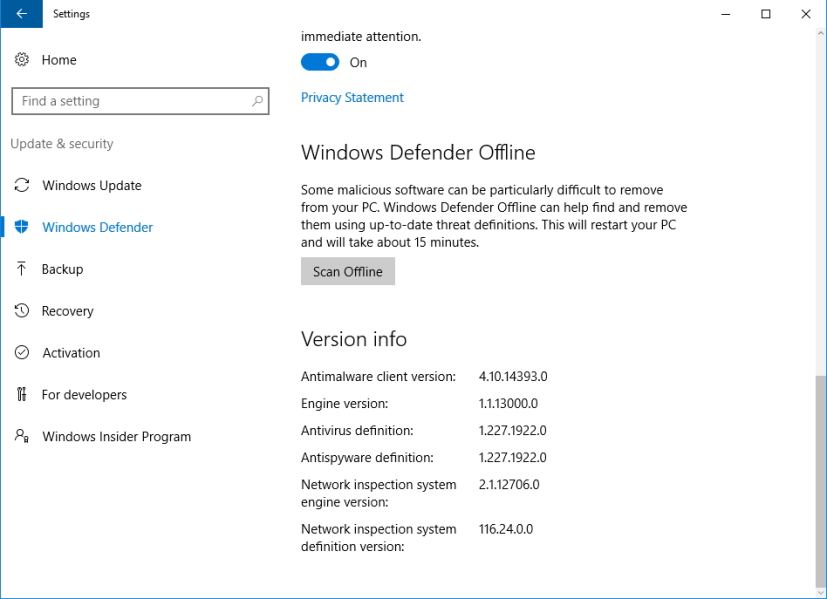
Task: Click the Windows Insider Program person icon
Action: click(22, 436)
